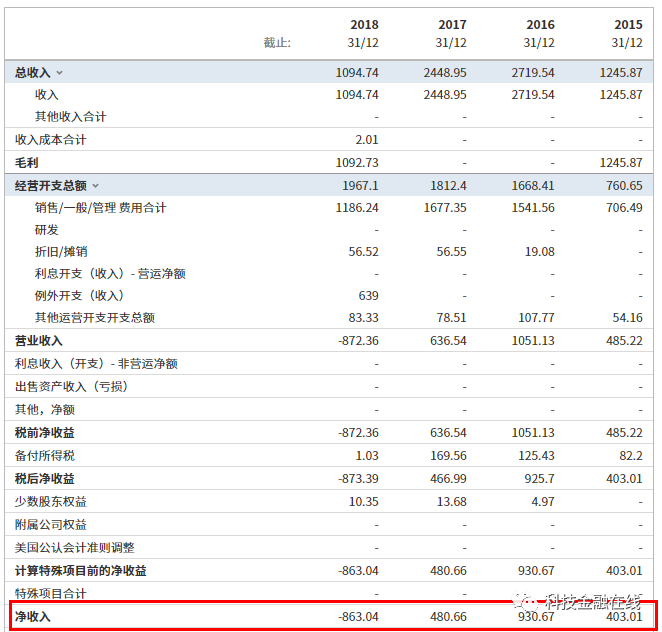Click the 利息收入（开支）- 非营运净额 label

click(x=96, y=363)
